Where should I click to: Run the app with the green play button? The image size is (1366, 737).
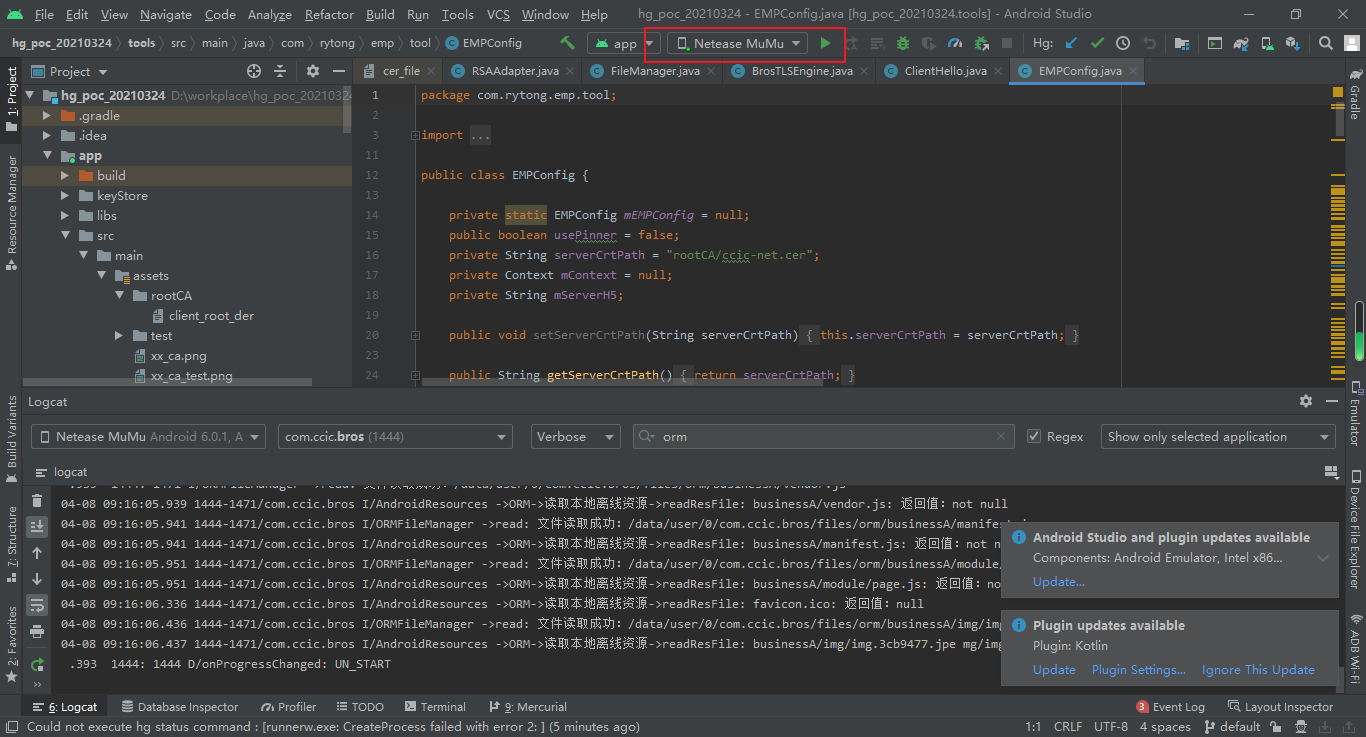click(x=825, y=43)
